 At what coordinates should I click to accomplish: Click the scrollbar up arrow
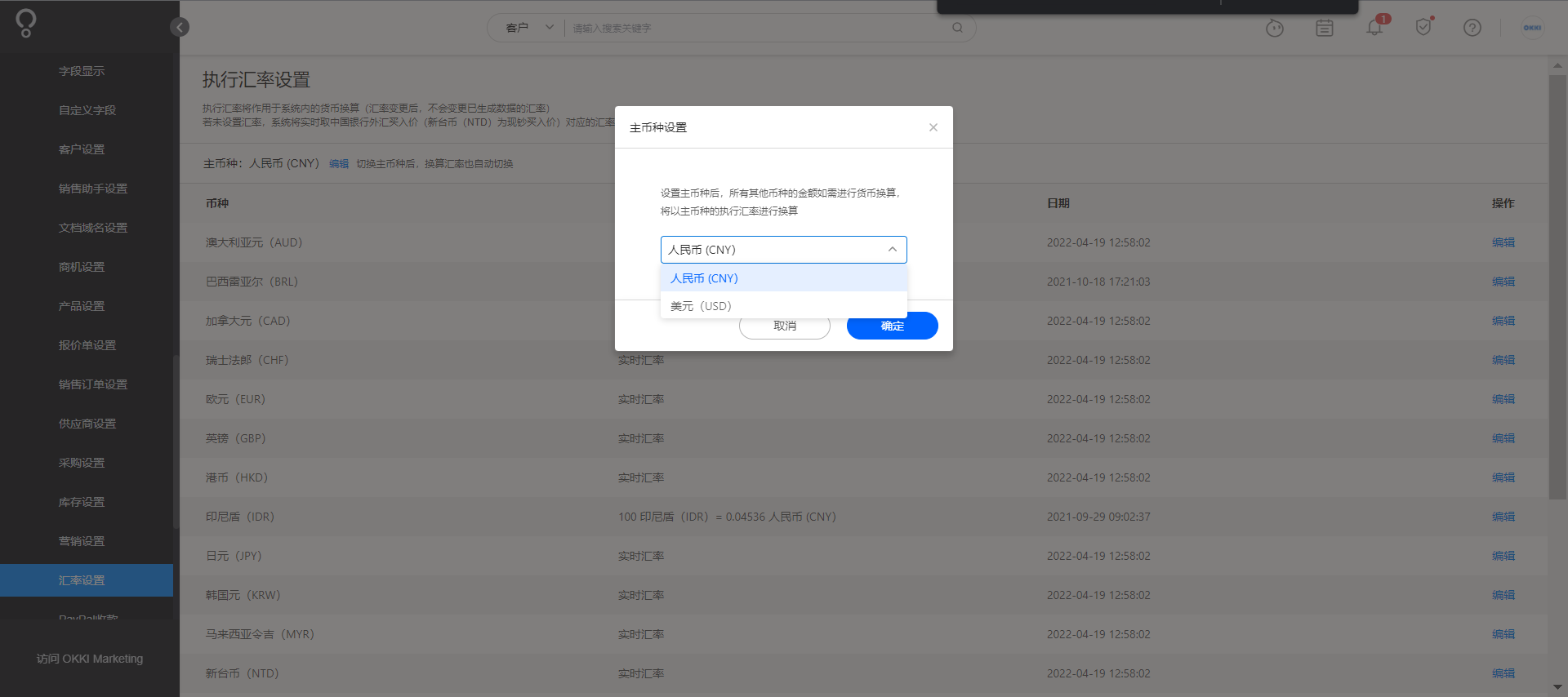pos(1557,64)
